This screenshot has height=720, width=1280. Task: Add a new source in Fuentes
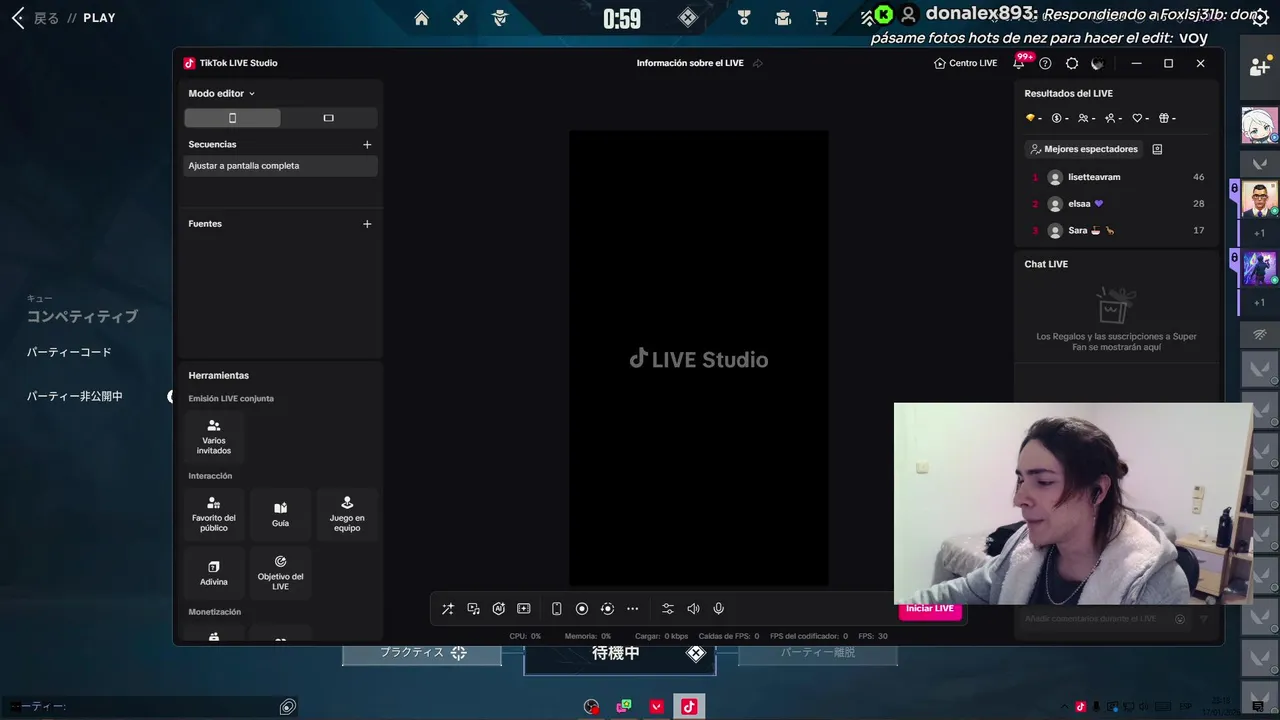pos(367,224)
